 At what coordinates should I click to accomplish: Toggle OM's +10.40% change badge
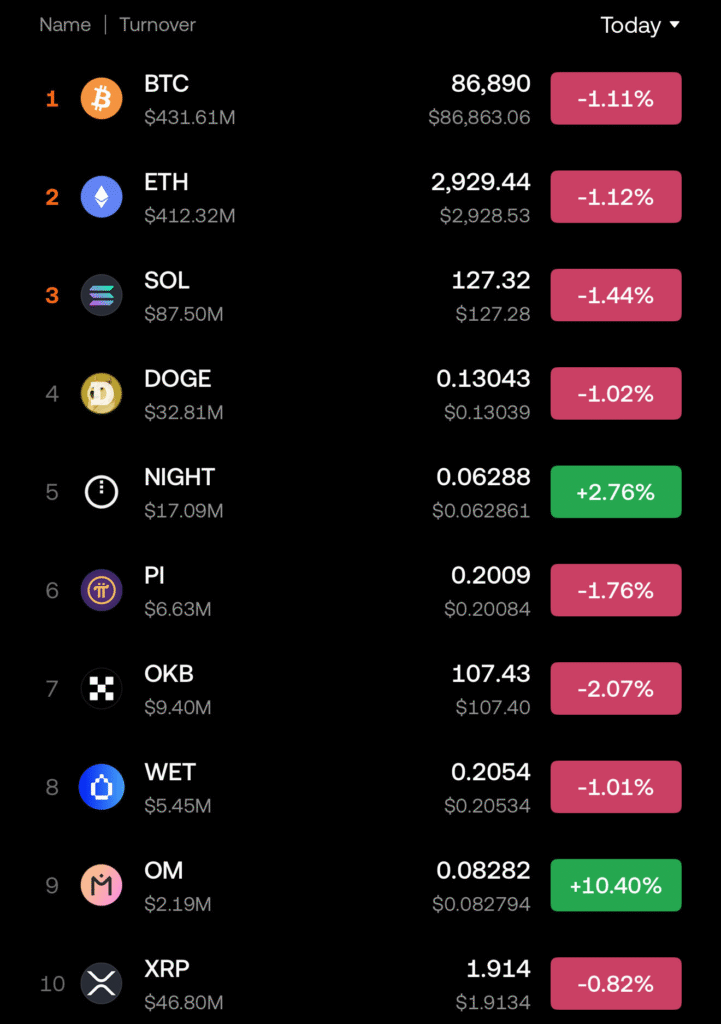point(615,885)
